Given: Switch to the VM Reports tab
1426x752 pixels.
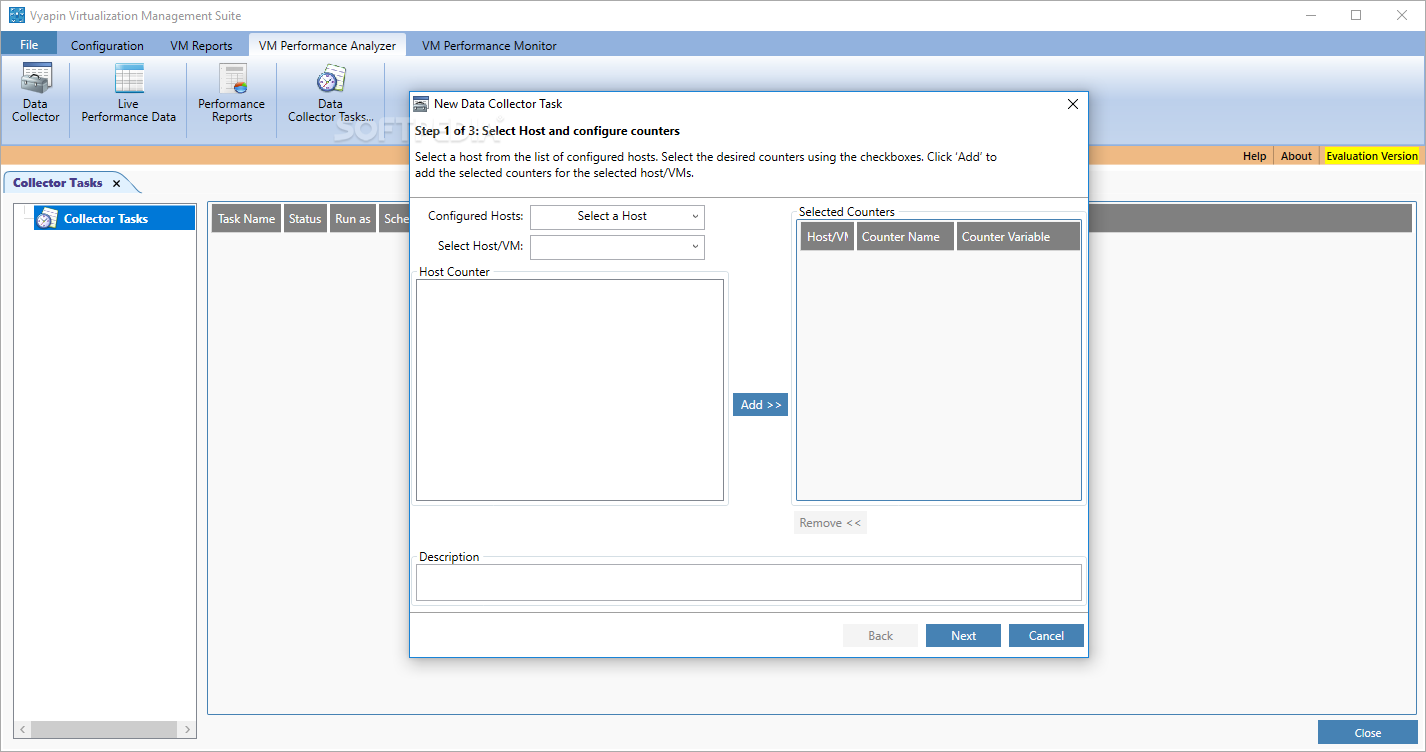Looking at the screenshot, I should 201,45.
